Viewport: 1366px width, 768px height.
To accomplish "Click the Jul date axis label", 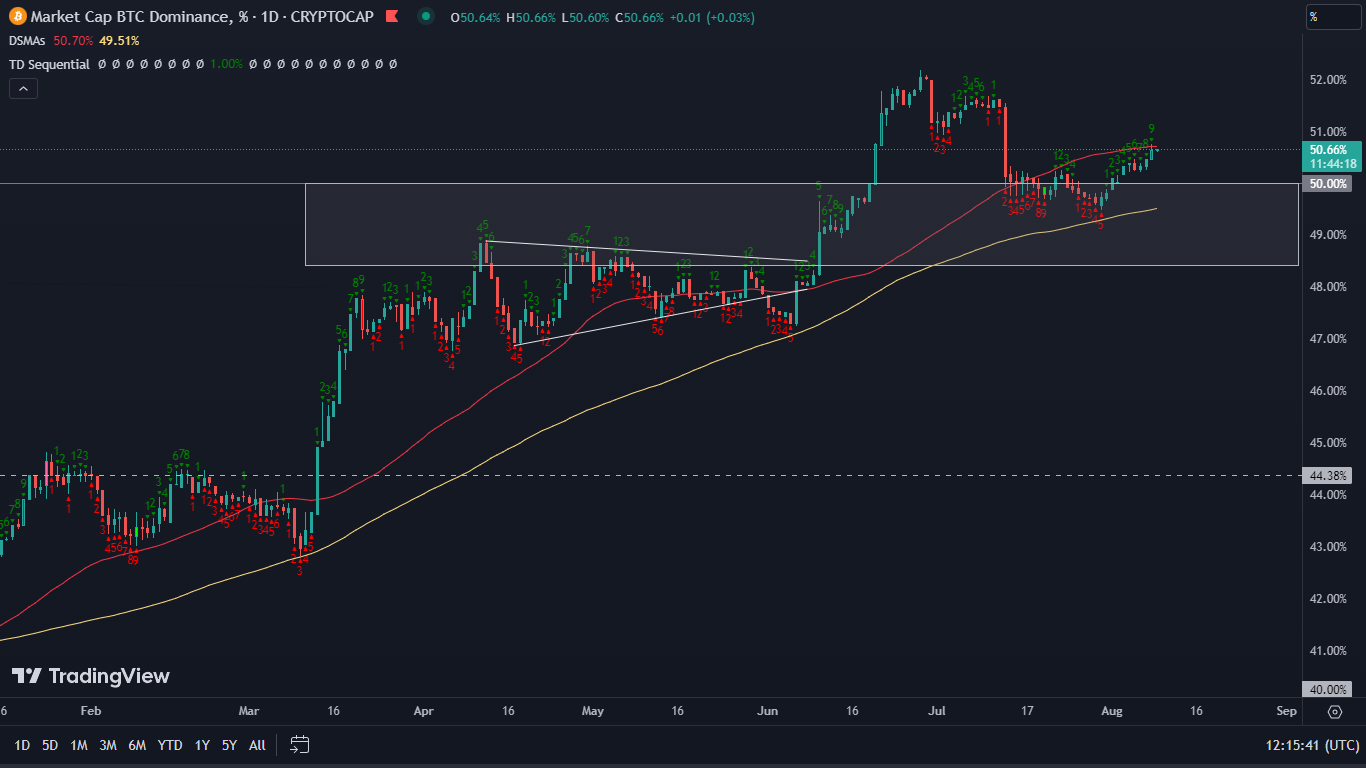I will pyautogui.click(x=937, y=711).
